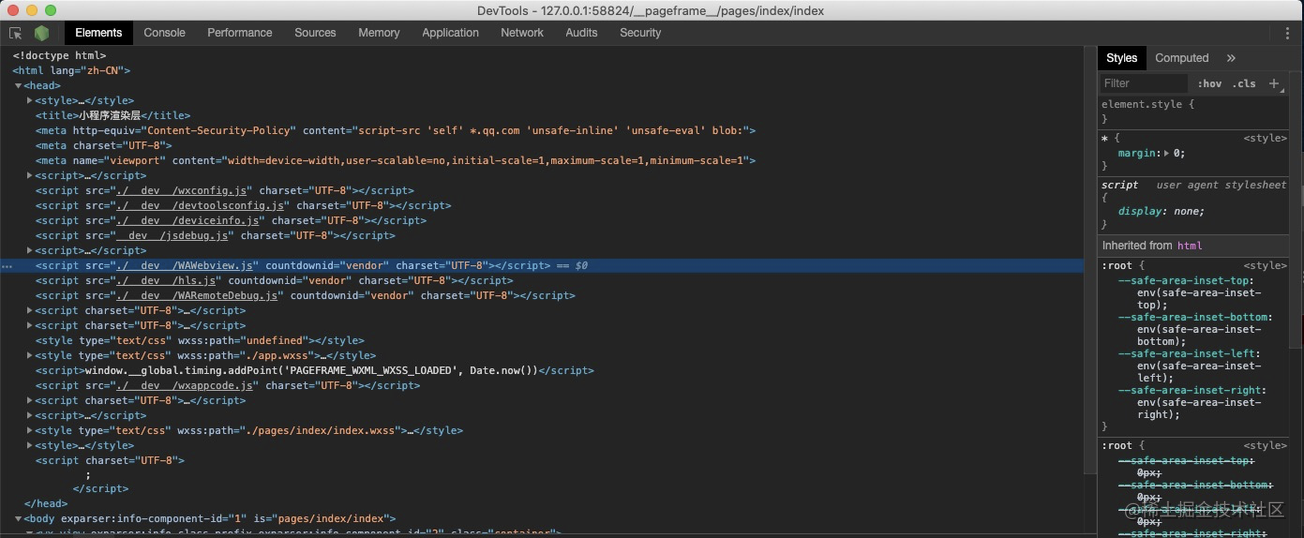Toggle the :hov element state panel
Screen dimensions: 1304x538
click(x=1209, y=84)
